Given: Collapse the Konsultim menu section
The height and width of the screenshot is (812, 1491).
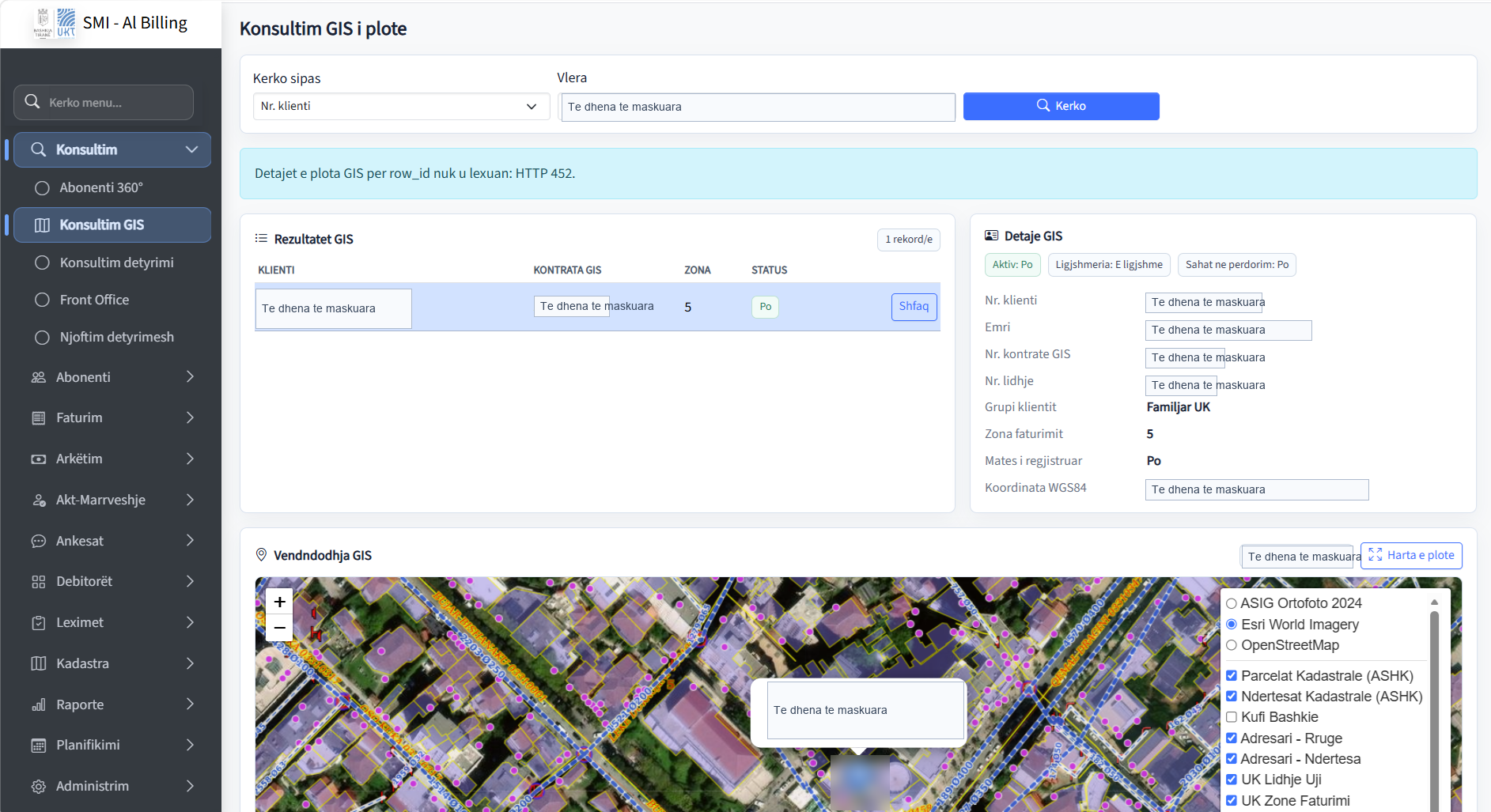Looking at the screenshot, I should tap(191, 149).
